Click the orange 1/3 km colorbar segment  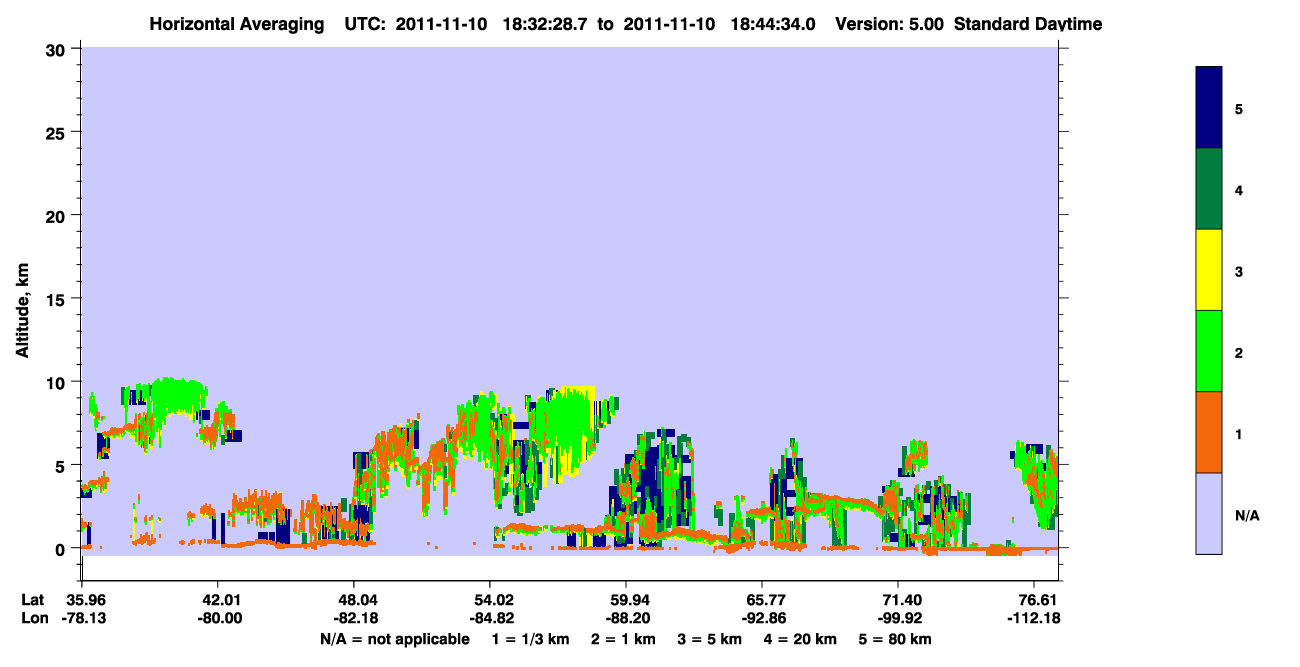tap(1209, 432)
